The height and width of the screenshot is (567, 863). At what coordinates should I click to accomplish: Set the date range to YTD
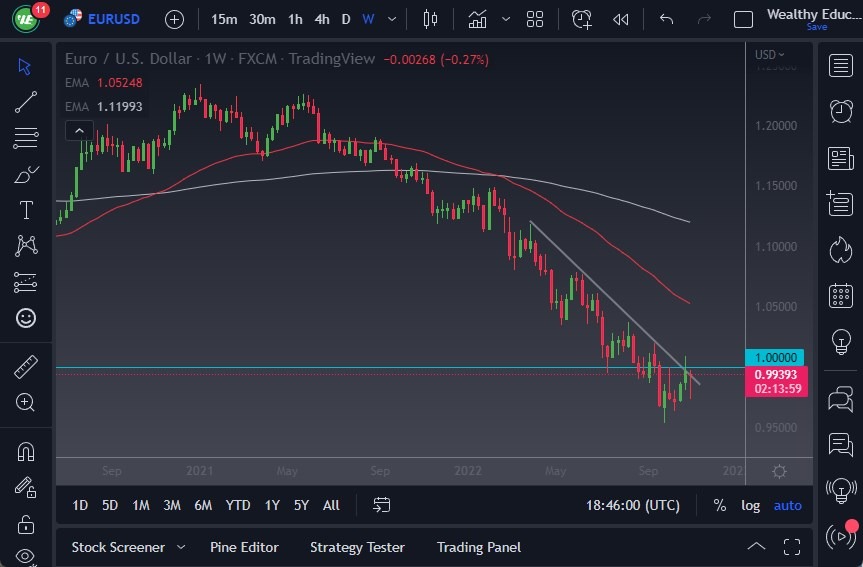(238, 505)
